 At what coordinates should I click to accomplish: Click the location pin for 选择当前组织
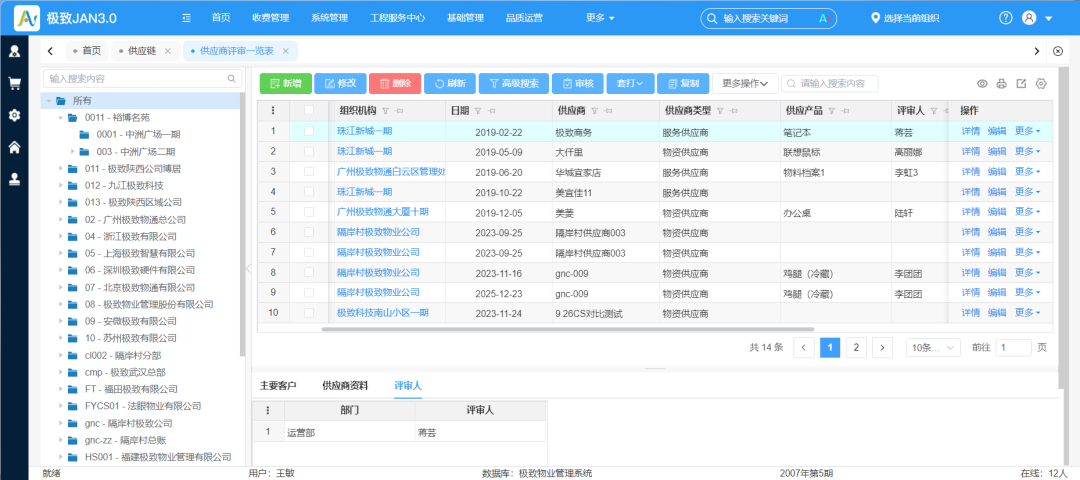coord(875,18)
